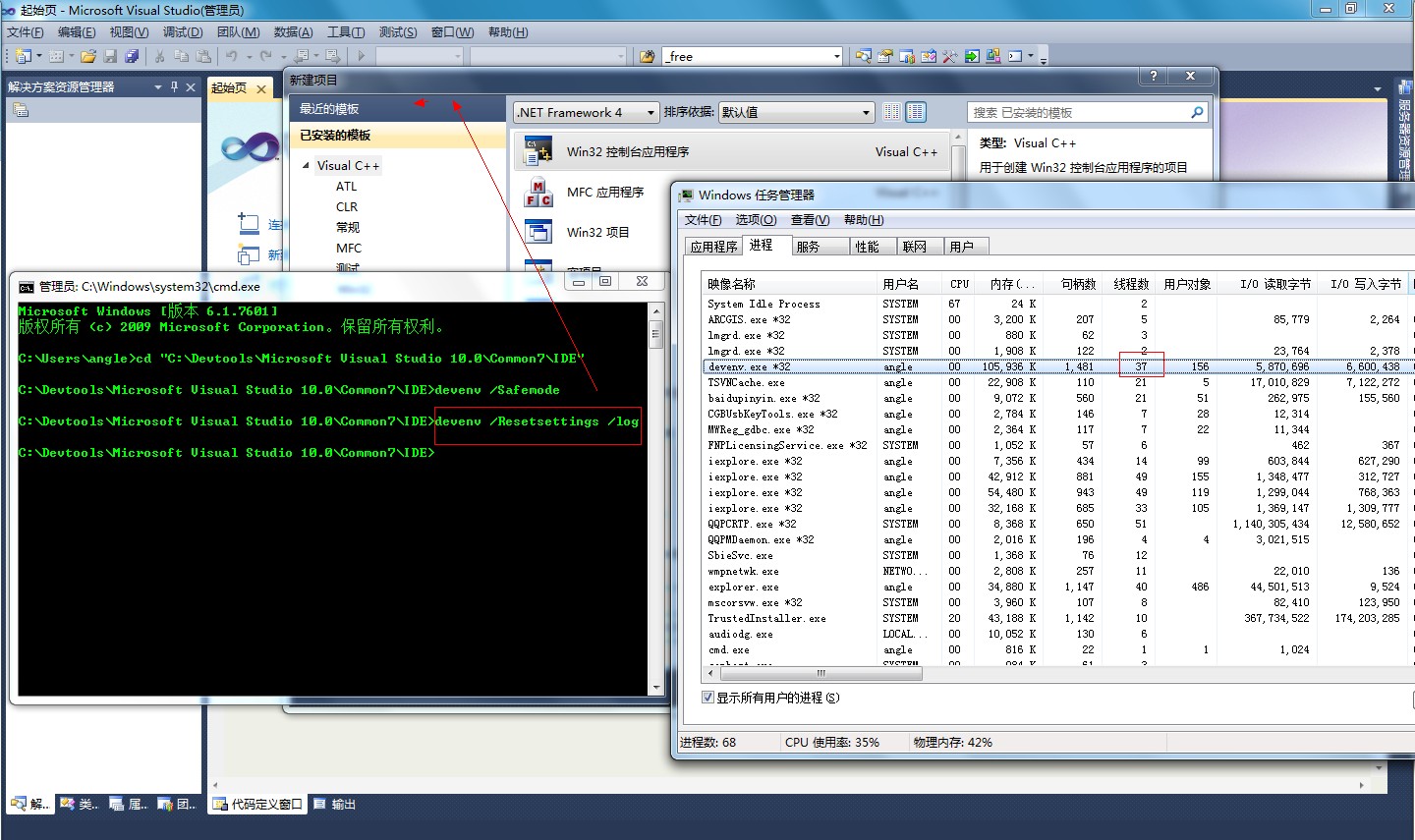Image resolution: width=1415 pixels, height=840 pixels.
Task: Open the 调试(D) menu
Action: (x=183, y=32)
